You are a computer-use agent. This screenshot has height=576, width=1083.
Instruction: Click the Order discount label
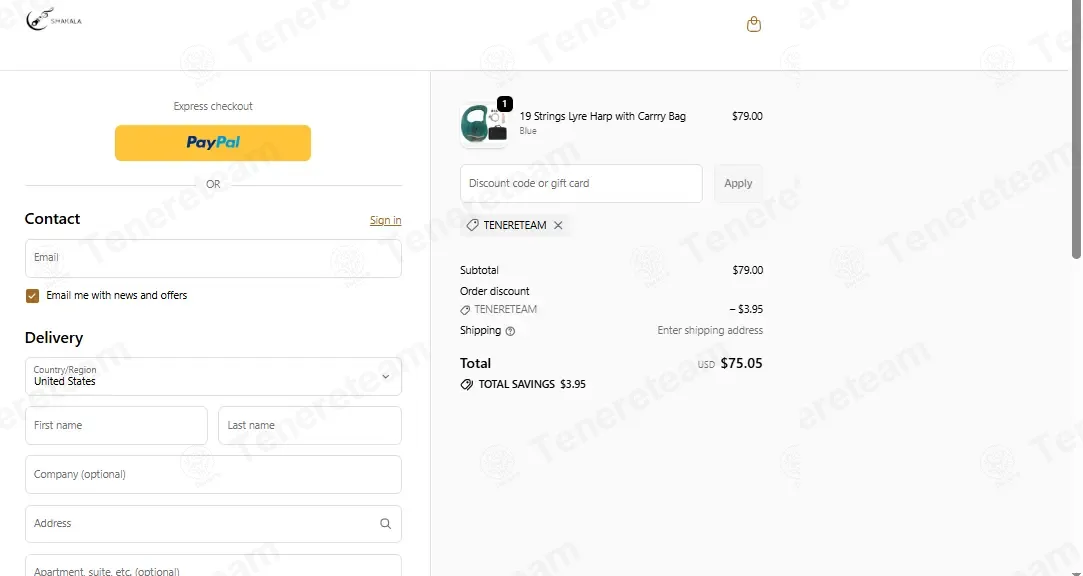pyautogui.click(x=495, y=291)
